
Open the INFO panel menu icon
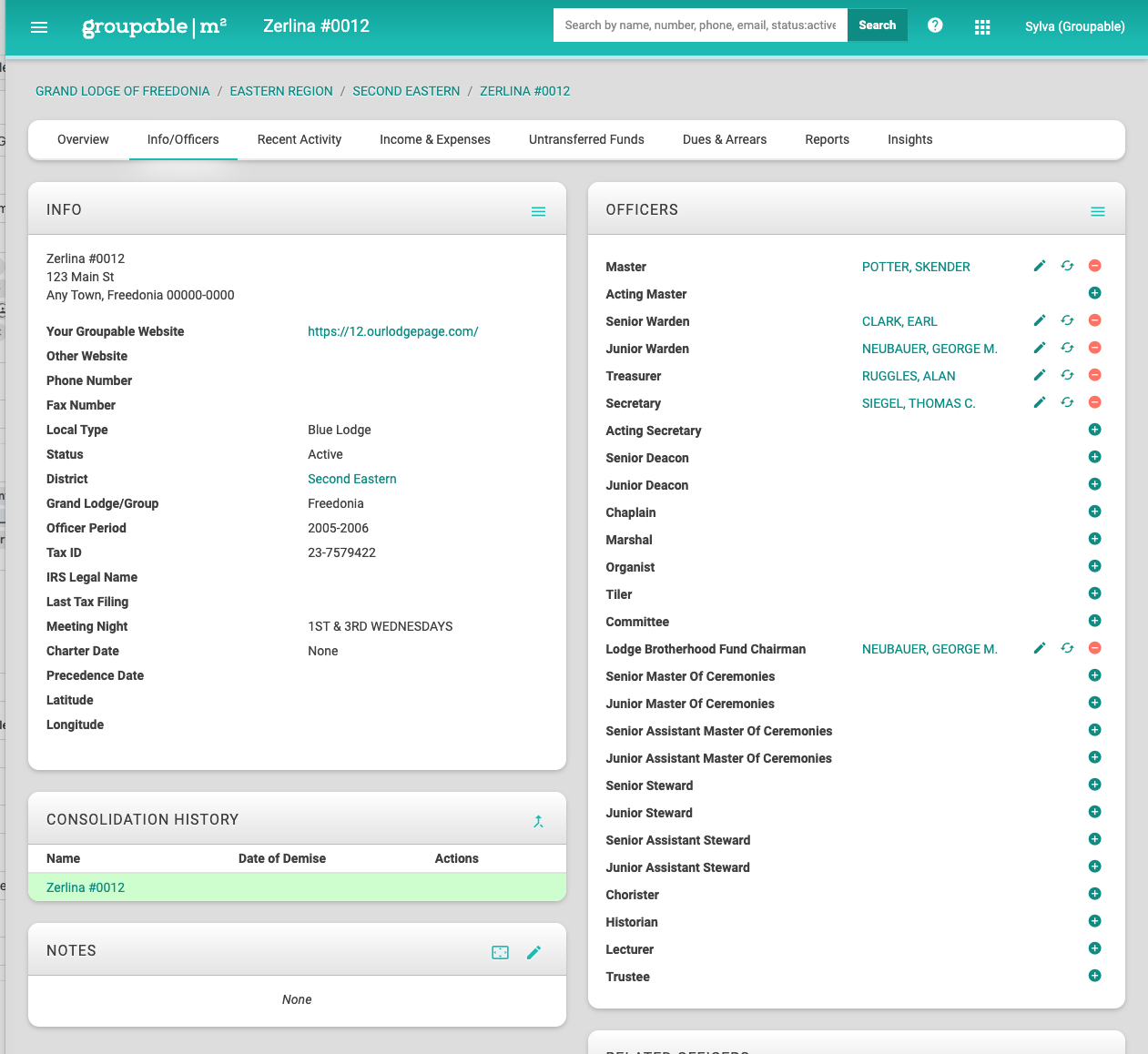[538, 211]
